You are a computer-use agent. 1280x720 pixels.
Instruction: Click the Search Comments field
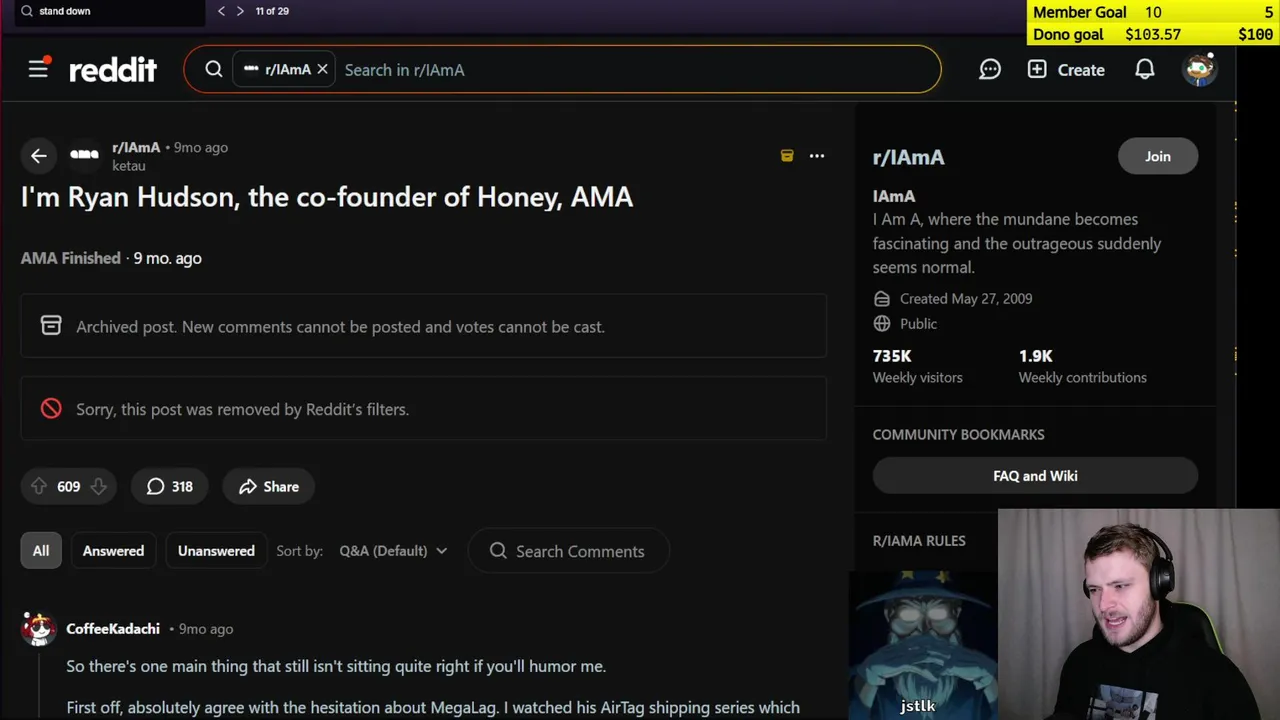(x=580, y=551)
